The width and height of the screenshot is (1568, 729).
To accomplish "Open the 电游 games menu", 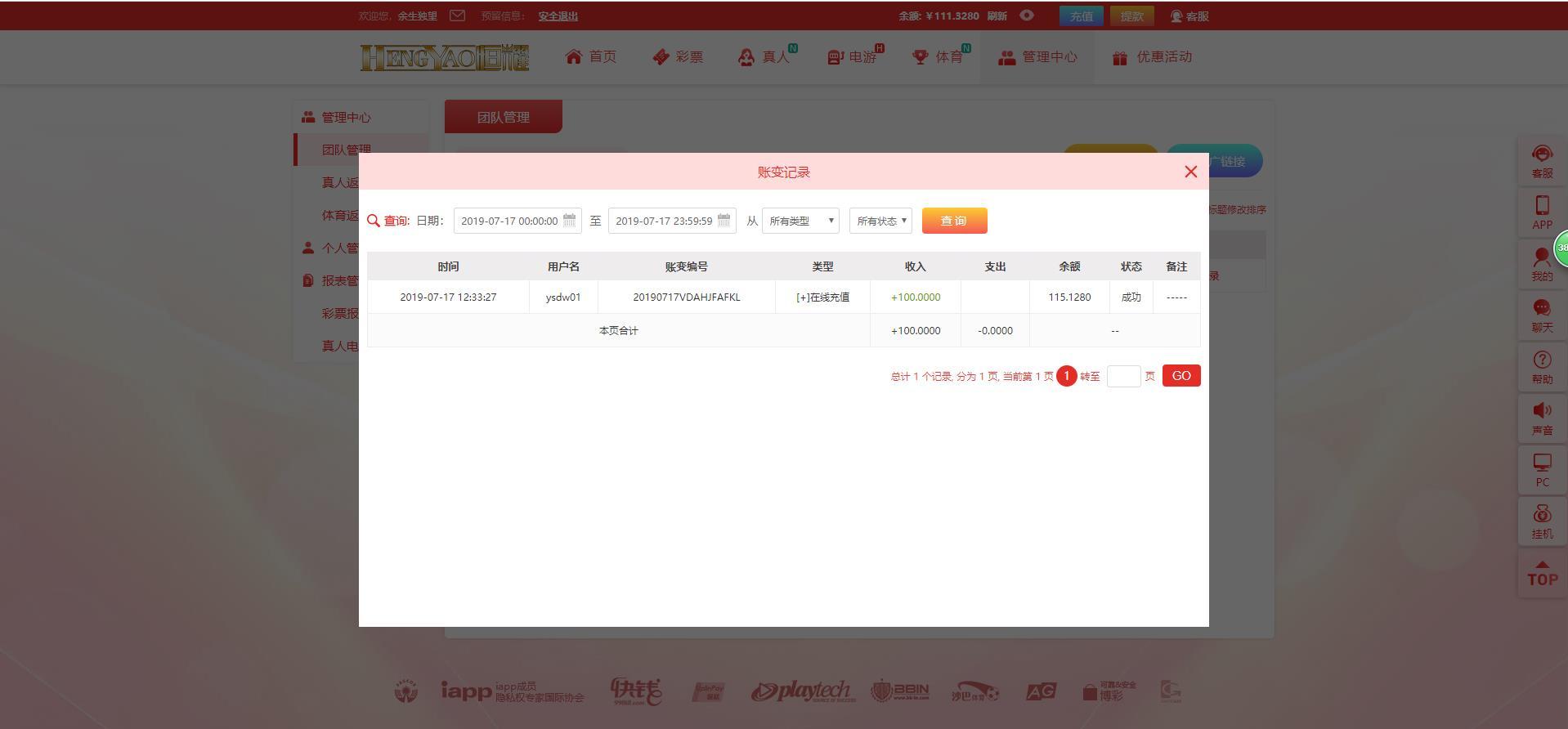I will pos(853,56).
